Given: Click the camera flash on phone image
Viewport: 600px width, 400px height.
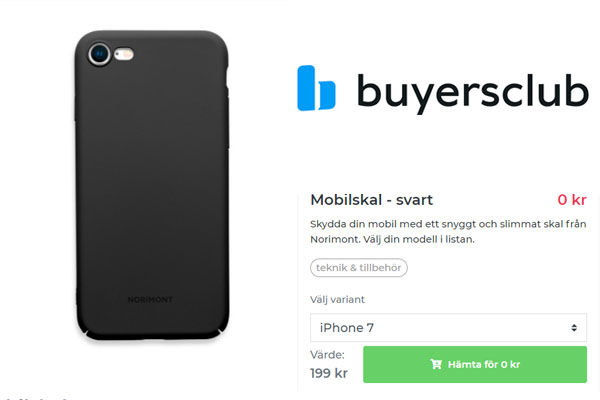Looking at the screenshot, I should (124, 54).
